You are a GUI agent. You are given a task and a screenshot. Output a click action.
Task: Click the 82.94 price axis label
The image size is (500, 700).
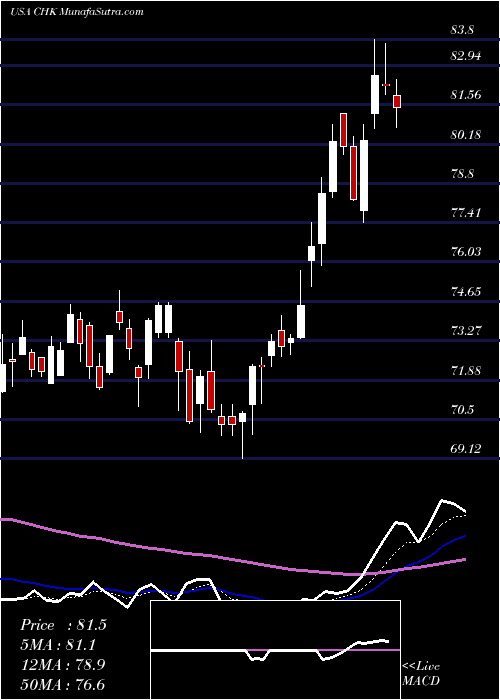tap(465, 56)
